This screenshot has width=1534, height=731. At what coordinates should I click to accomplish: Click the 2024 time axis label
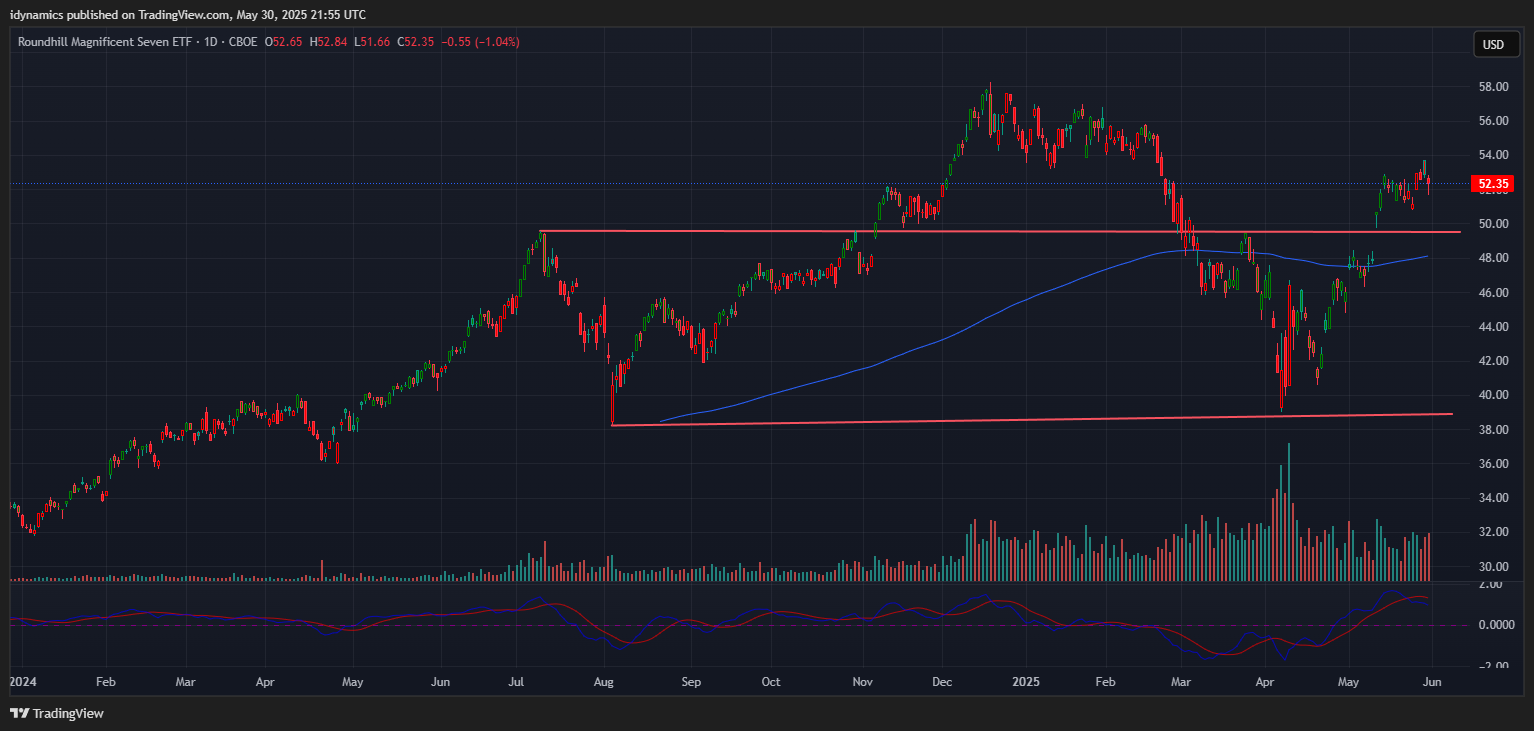tap(21, 683)
